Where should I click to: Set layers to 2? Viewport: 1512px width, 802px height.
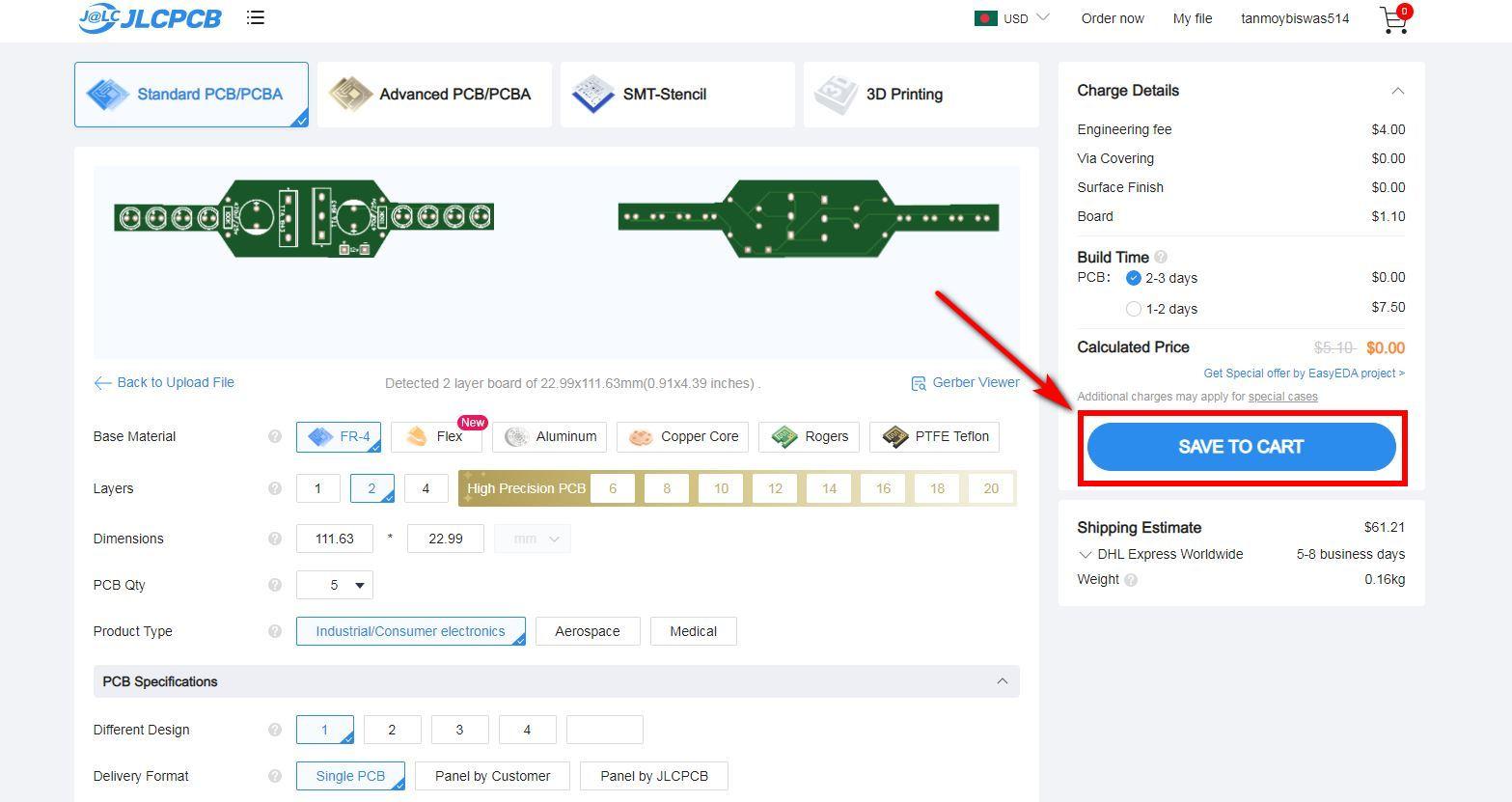click(x=371, y=488)
